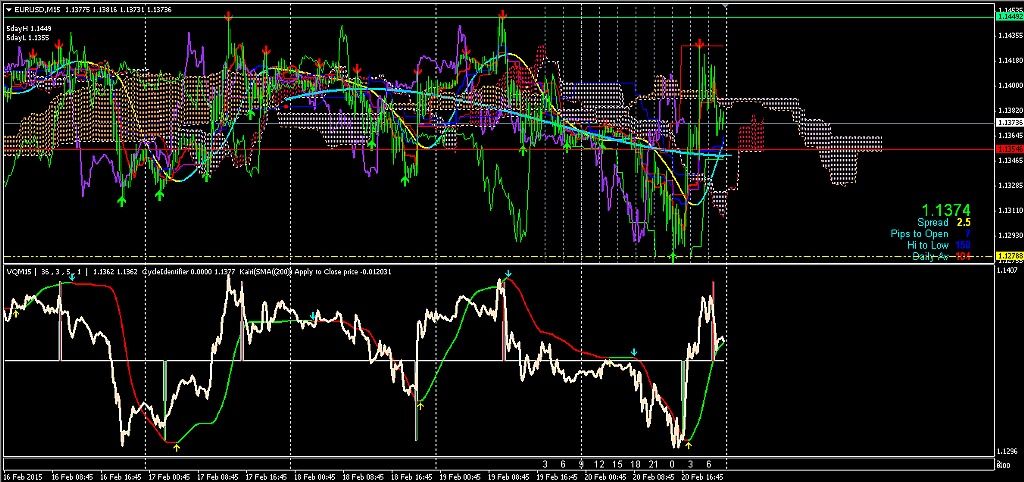Select the red 1.13548 price level label
Screen dimensions: 1024x482
(x=1008, y=149)
